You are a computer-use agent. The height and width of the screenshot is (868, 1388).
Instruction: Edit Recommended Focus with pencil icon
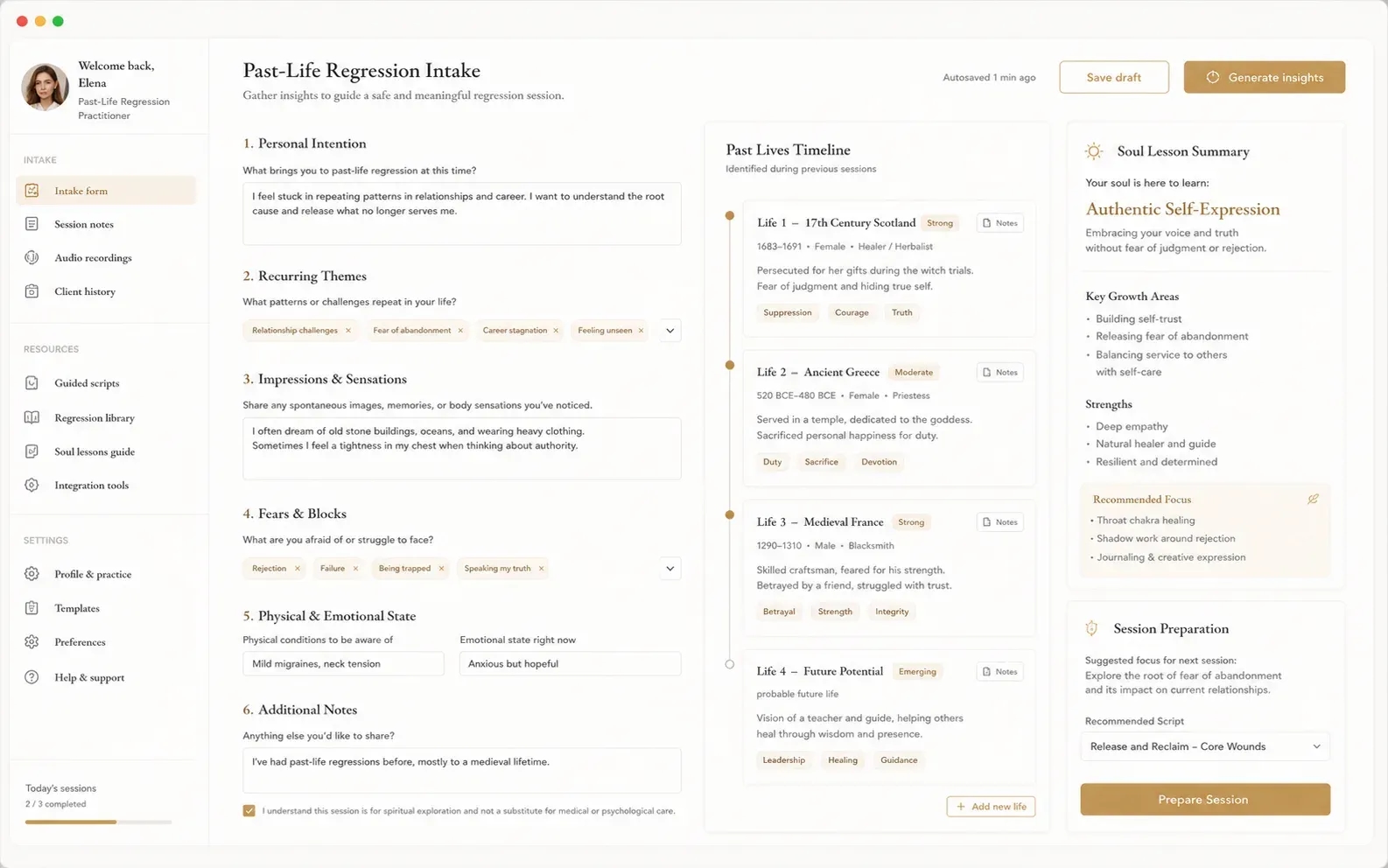pos(1313,499)
